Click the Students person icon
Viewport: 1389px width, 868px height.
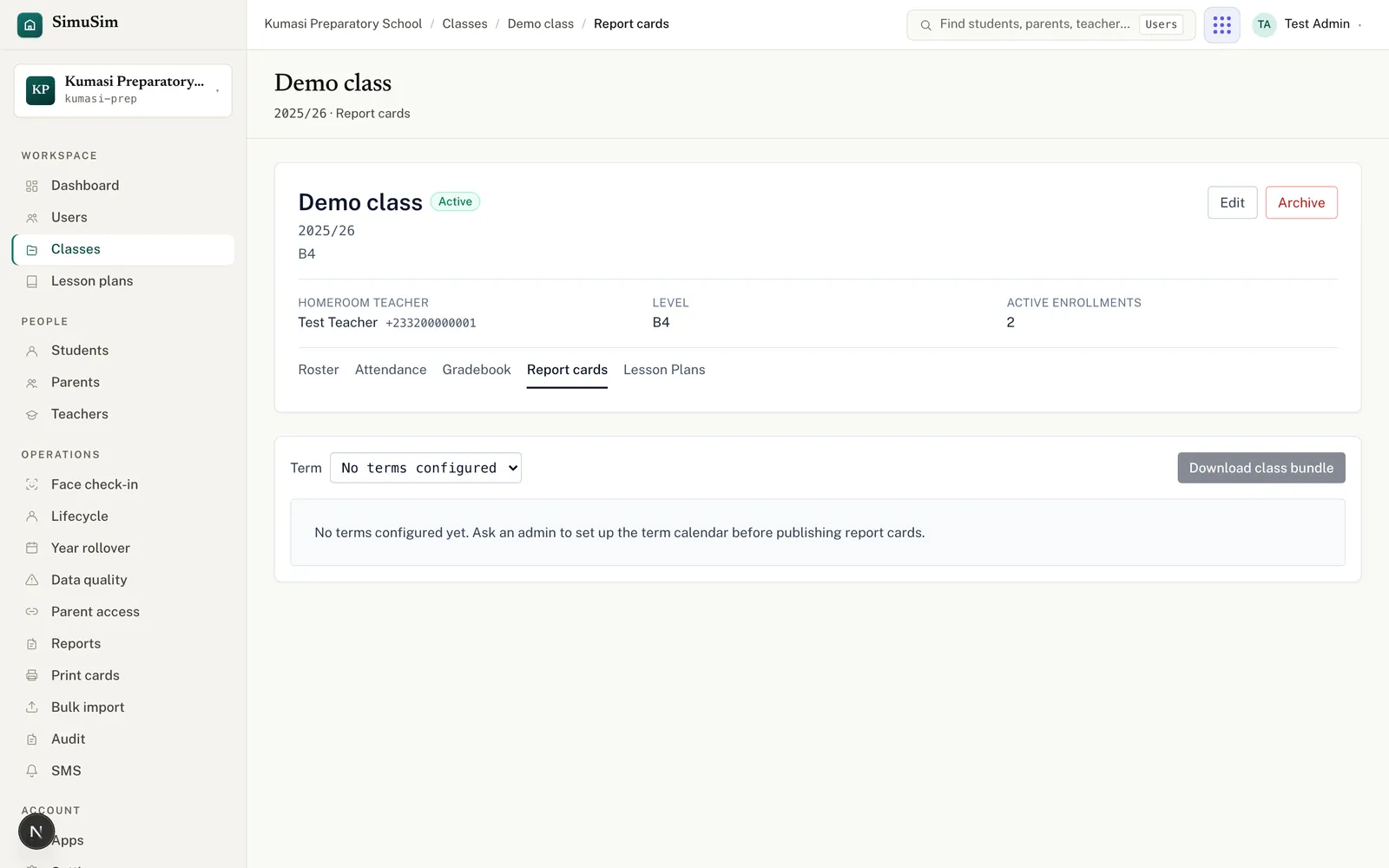32,351
